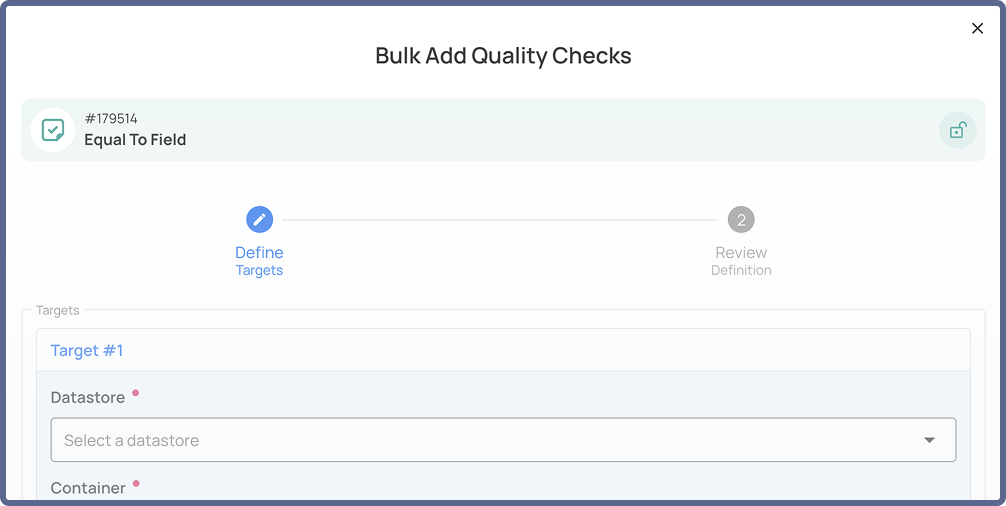The width and height of the screenshot is (1006, 506).
Task: Click the grey step 2 circle
Action: click(x=741, y=220)
